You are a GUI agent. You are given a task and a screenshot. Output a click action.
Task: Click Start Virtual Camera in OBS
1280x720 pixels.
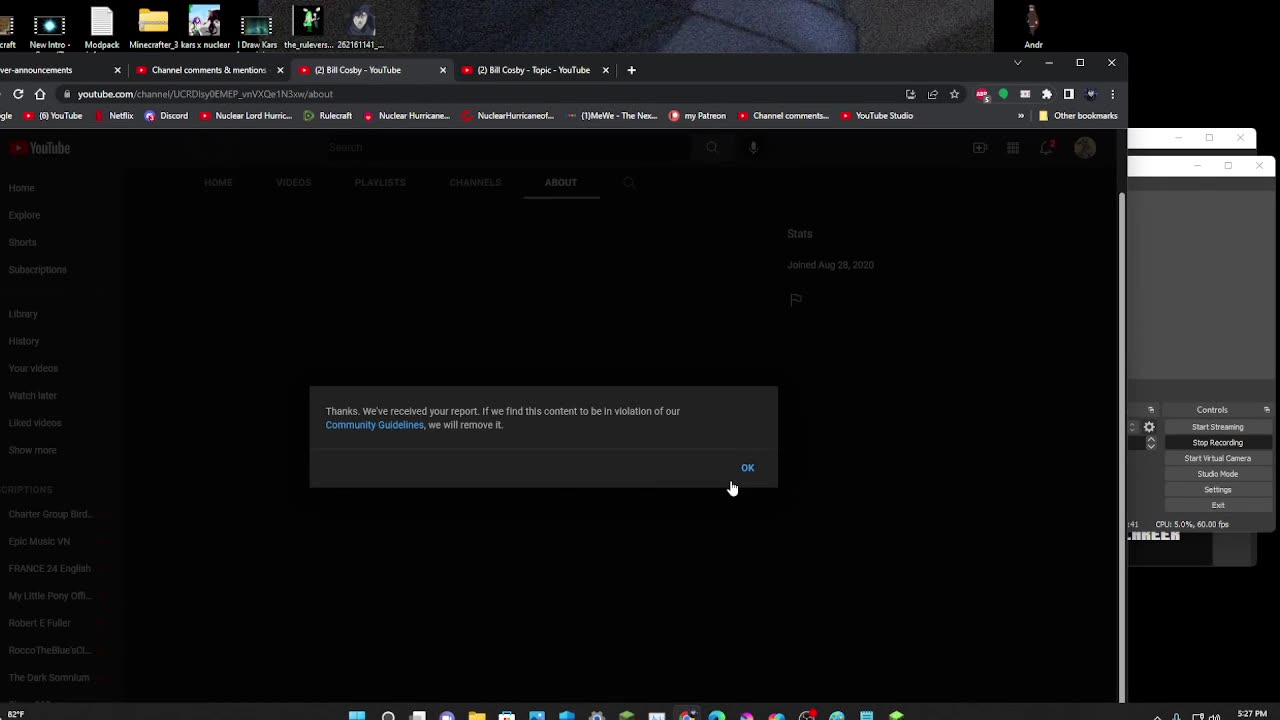point(1217,459)
